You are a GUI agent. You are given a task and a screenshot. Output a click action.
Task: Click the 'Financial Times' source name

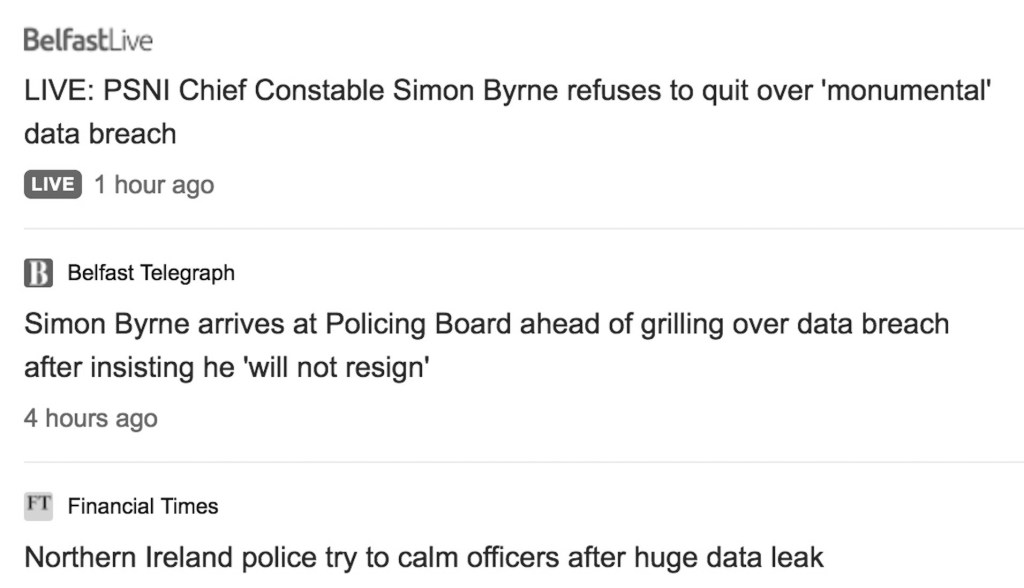(x=143, y=506)
